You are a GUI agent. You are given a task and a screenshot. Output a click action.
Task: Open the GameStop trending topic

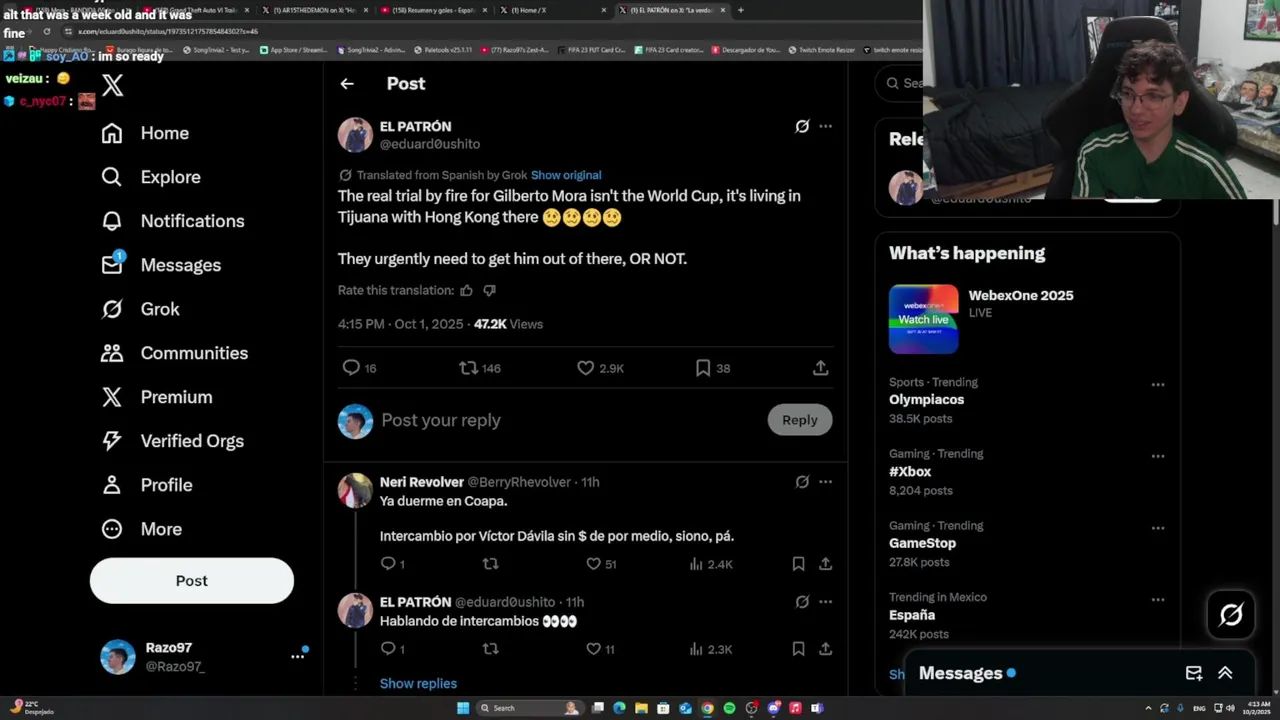(922, 544)
